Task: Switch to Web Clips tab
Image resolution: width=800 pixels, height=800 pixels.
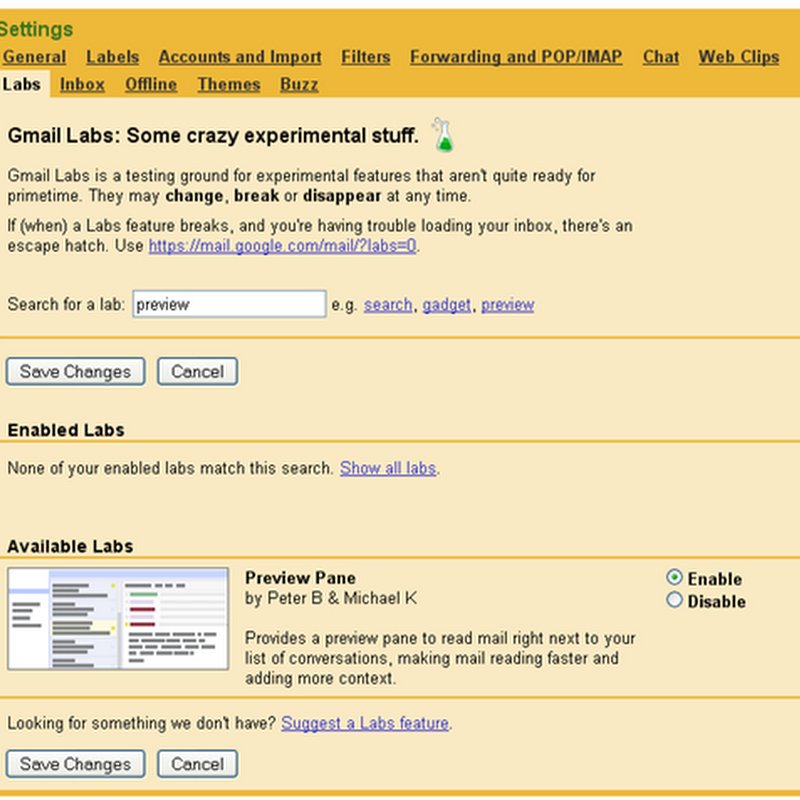Action: click(739, 57)
